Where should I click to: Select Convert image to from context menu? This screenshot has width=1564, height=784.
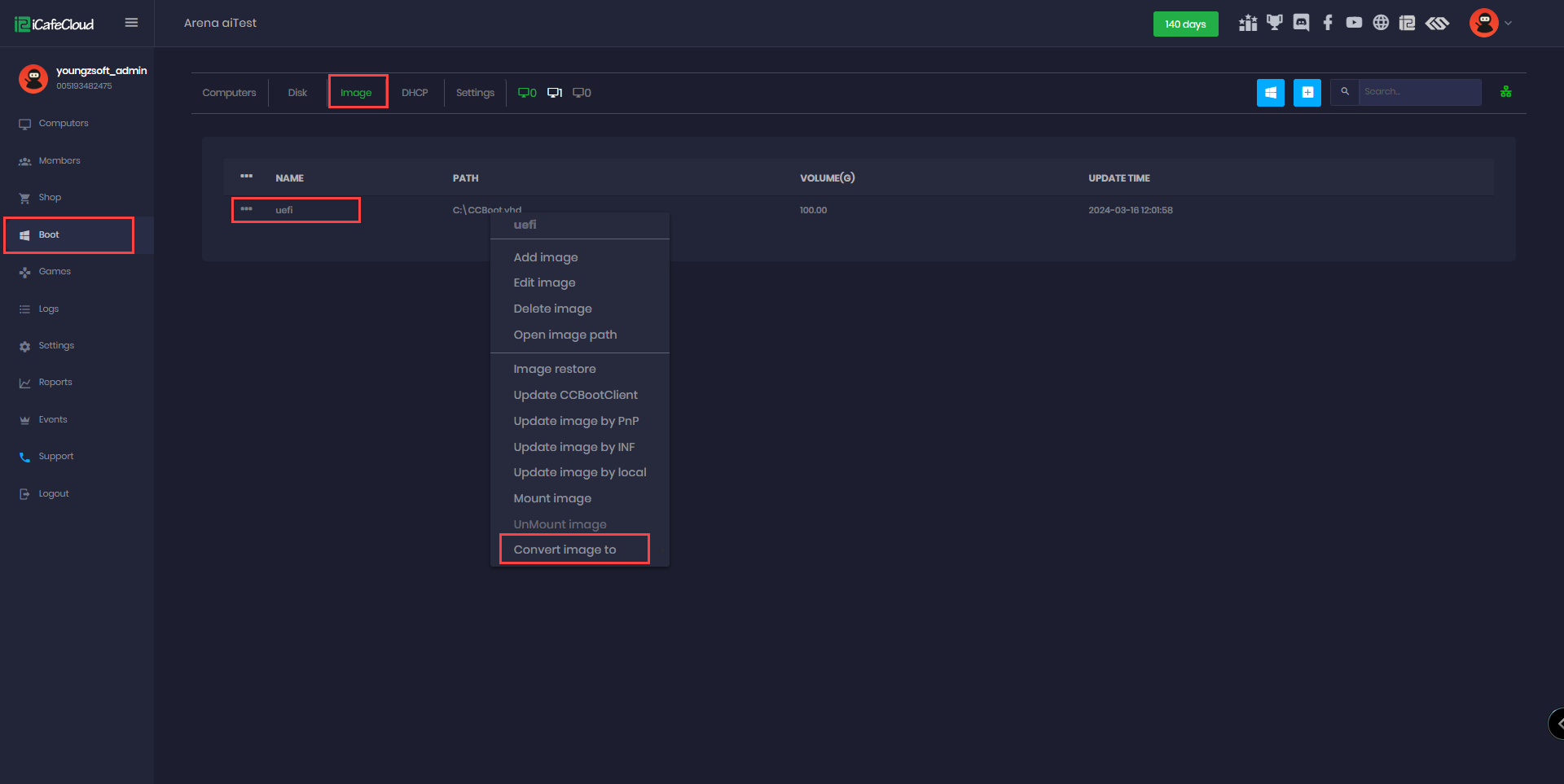tap(565, 550)
